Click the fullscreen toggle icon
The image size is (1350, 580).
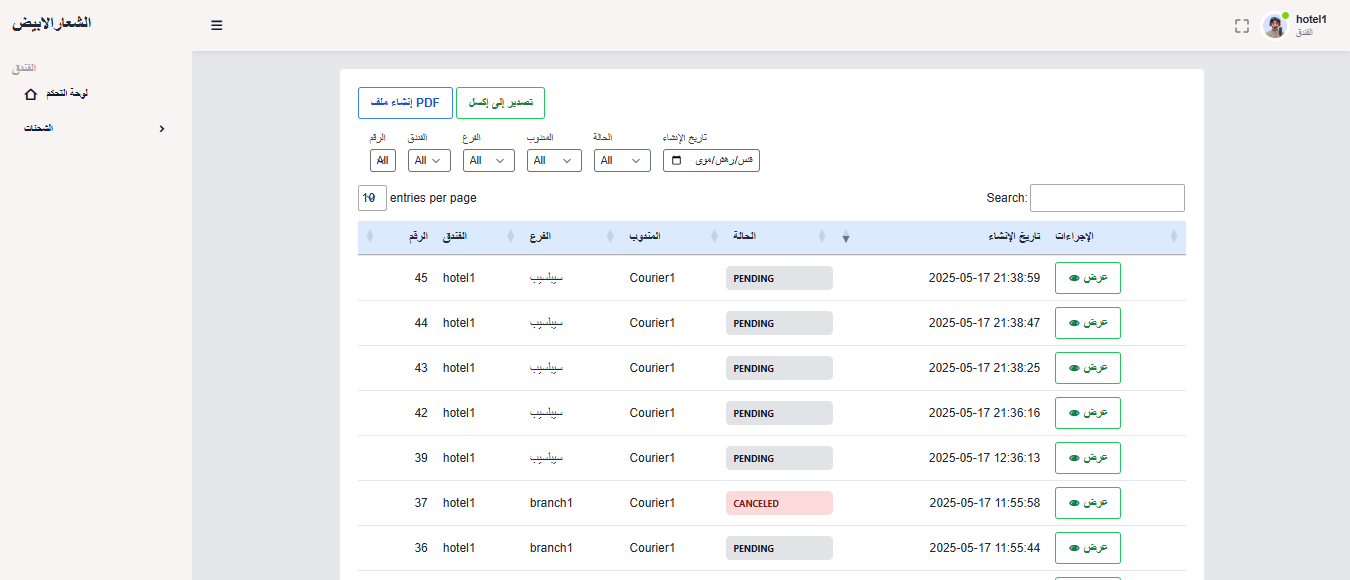tap(1242, 26)
